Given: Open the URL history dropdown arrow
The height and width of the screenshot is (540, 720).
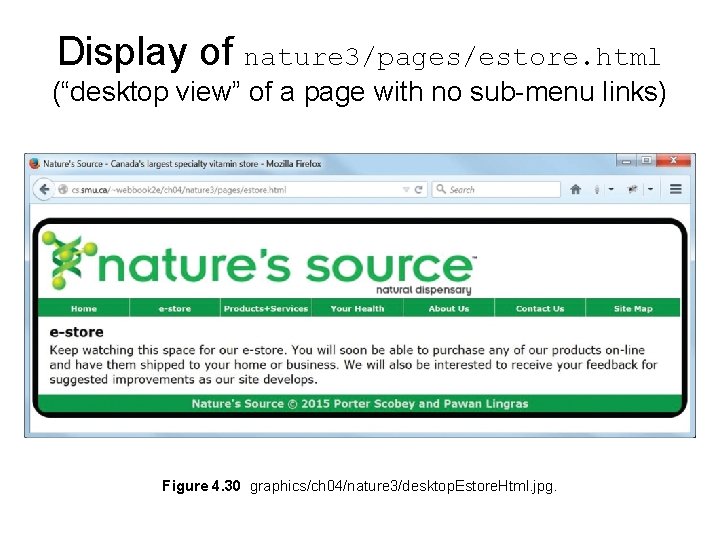Looking at the screenshot, I should (405, 190).
